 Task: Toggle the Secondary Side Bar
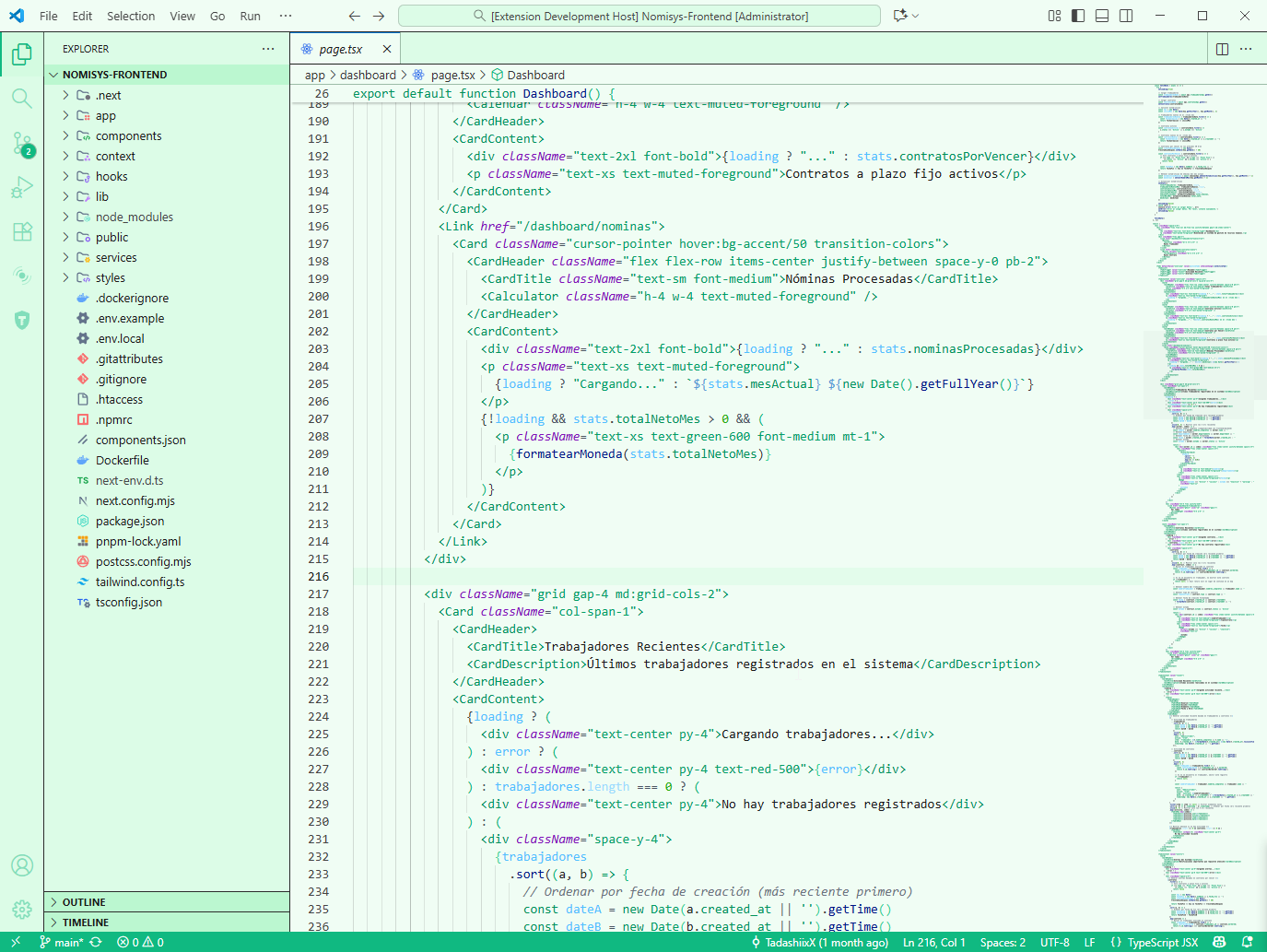[1126, 16]
